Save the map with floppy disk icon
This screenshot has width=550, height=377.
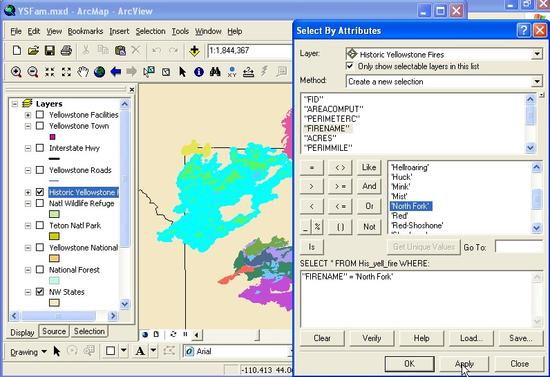pos(49,51)
